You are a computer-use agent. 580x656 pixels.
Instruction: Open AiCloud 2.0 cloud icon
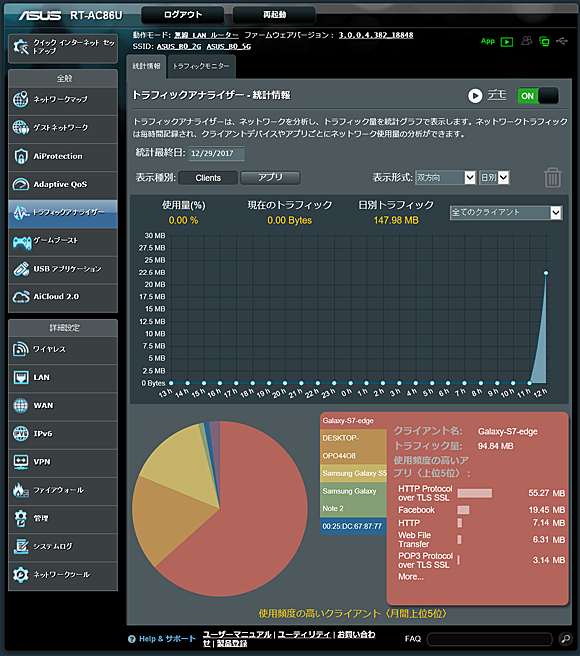tap(21, 297)
